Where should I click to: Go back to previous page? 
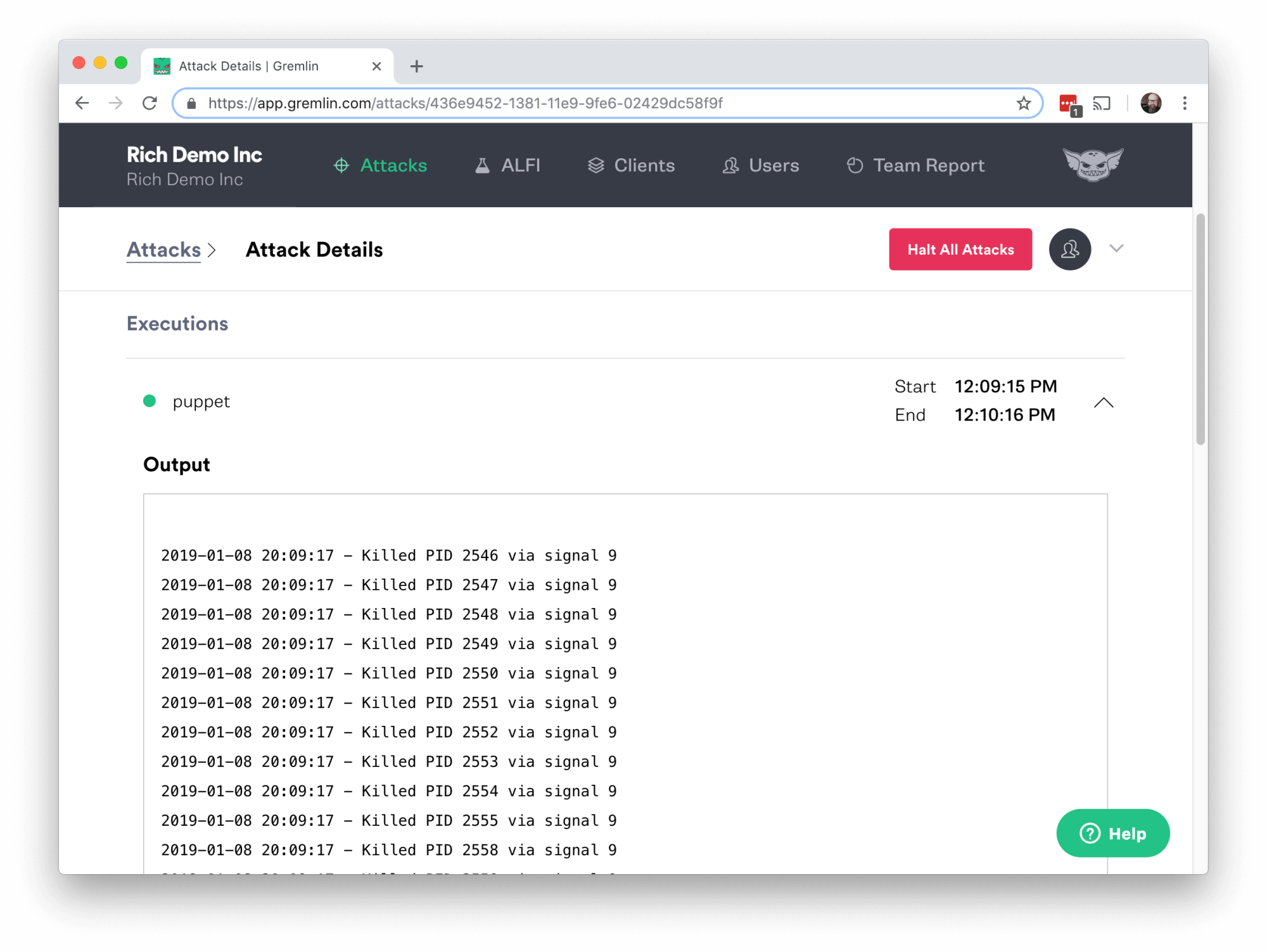(82, 103)
